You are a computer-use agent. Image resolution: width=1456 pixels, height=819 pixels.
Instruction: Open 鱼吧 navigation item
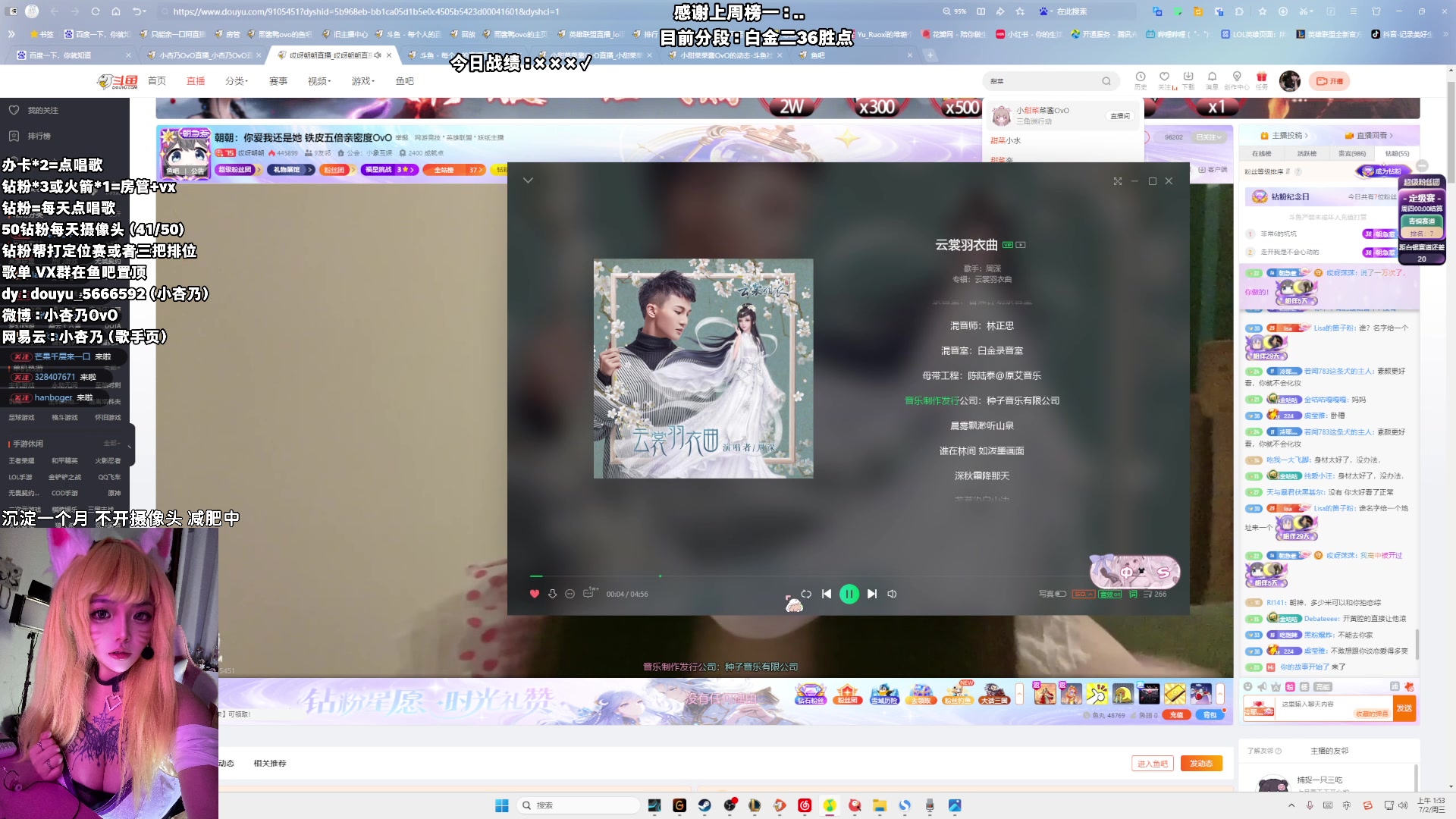[405, 81]
